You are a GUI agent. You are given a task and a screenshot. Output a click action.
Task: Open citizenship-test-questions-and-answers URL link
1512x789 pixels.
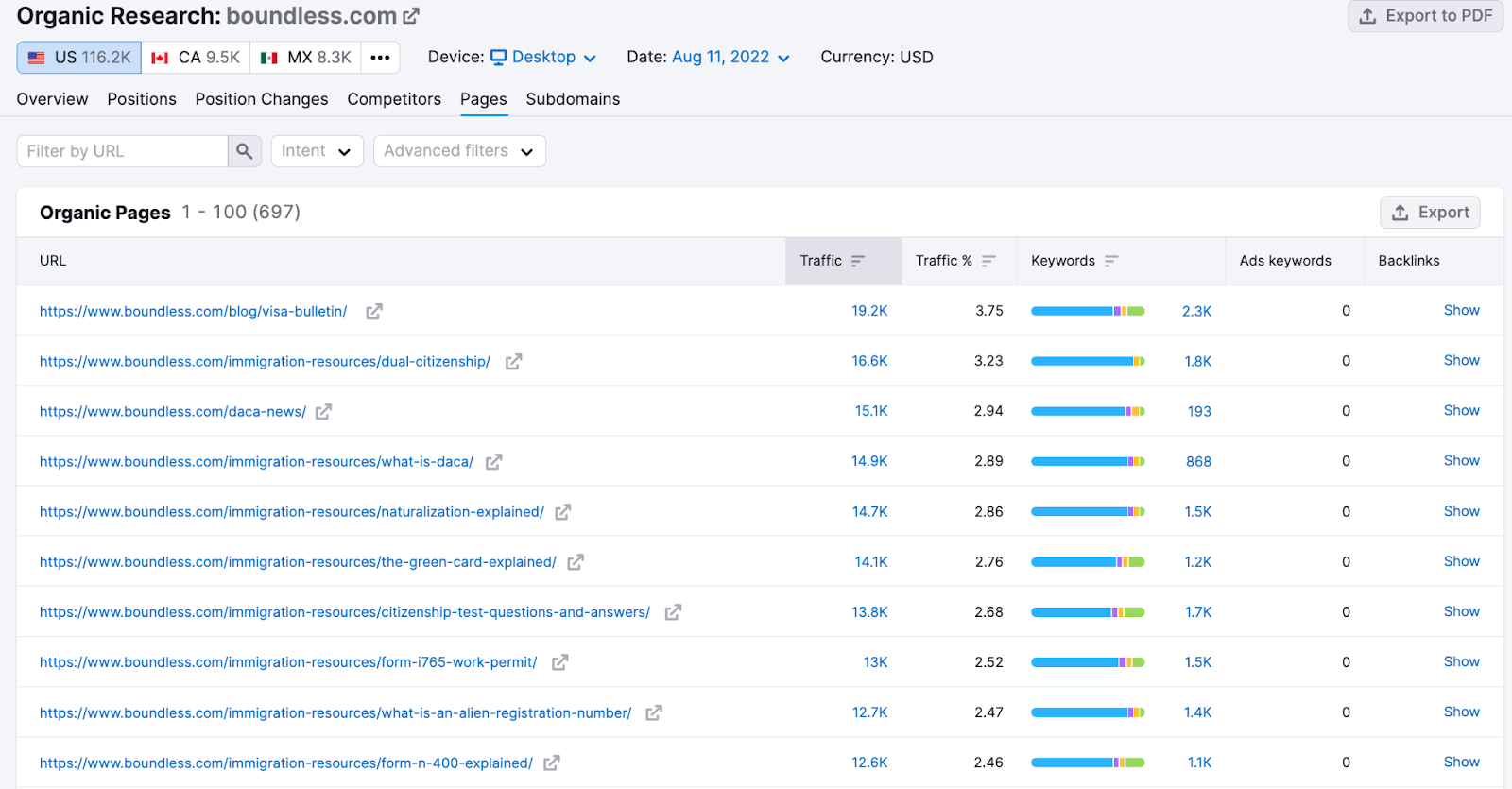tap(345, 612)
